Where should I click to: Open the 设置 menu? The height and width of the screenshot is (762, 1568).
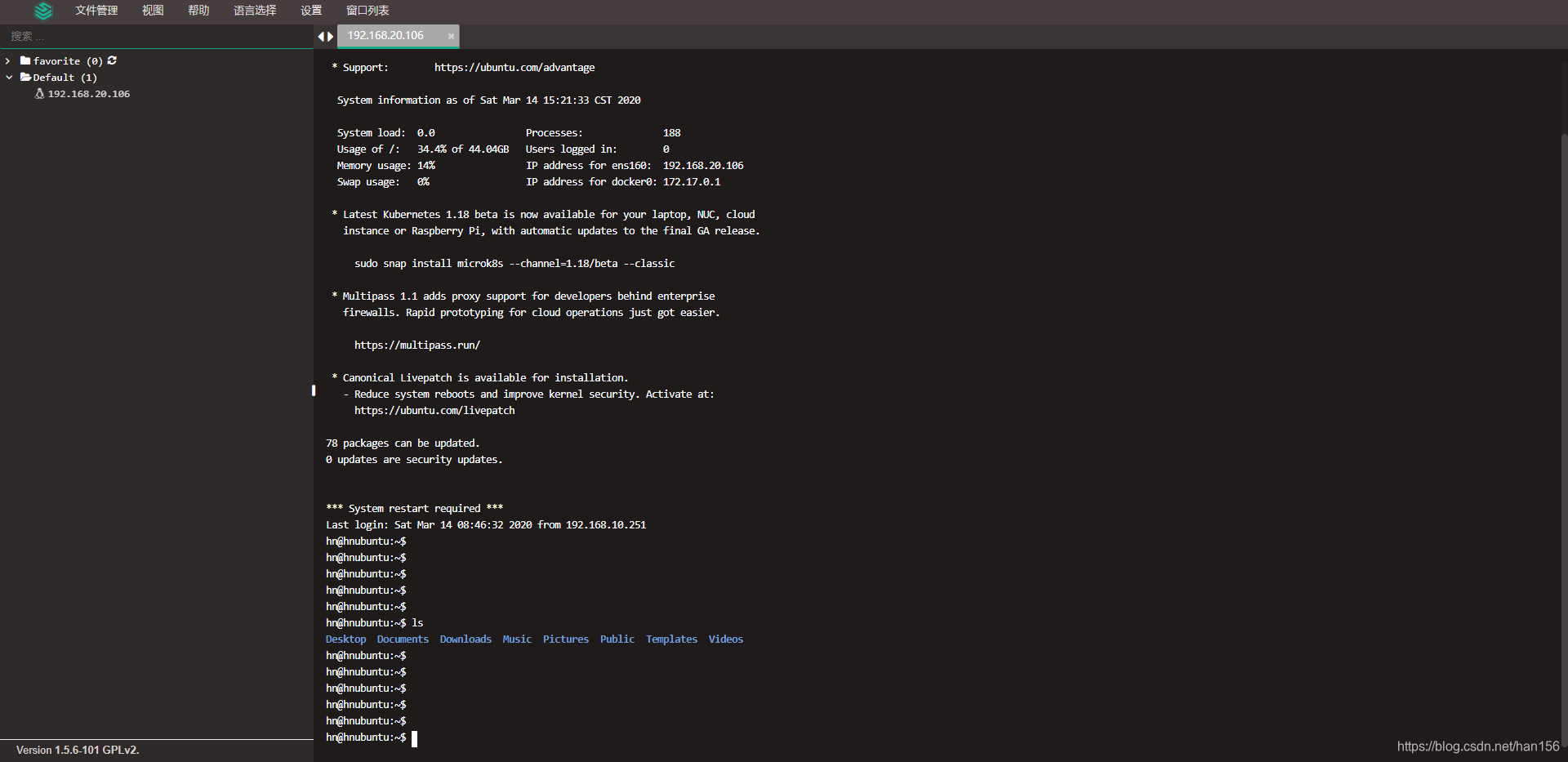[311, 11]
